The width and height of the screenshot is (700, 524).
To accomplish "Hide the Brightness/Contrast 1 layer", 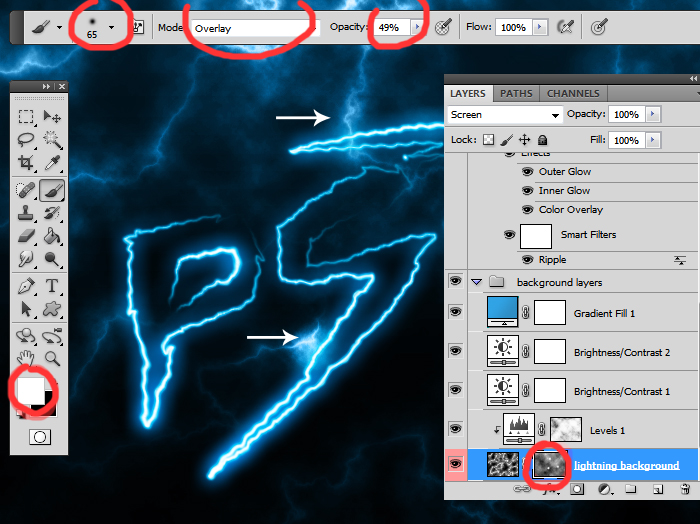I will click(x=455, y=390).
